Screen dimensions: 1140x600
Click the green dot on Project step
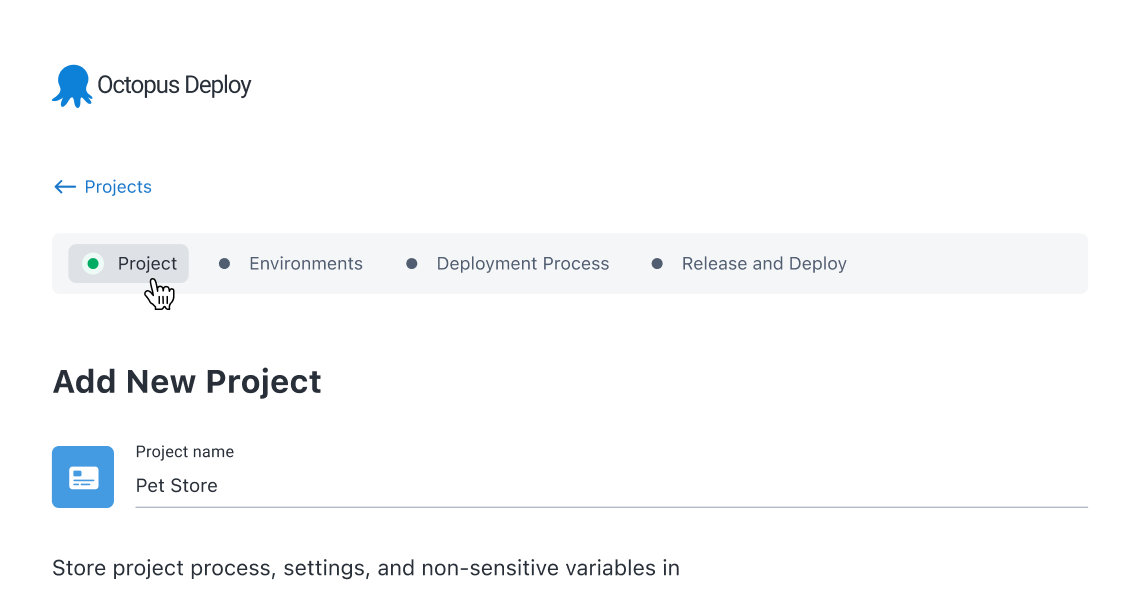[x=93, y=264]
